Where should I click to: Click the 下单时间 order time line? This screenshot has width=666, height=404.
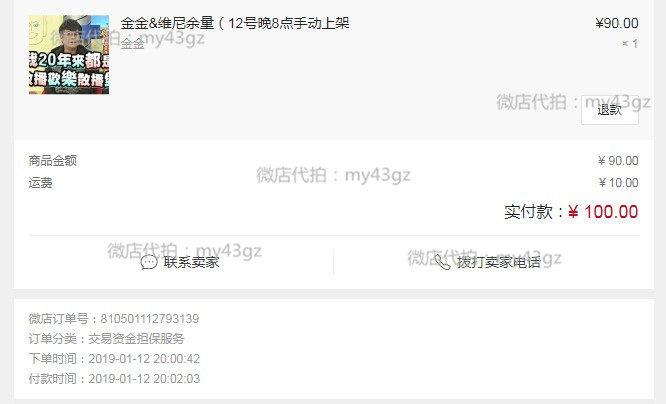pyautogui.click(x=114, y=359)
